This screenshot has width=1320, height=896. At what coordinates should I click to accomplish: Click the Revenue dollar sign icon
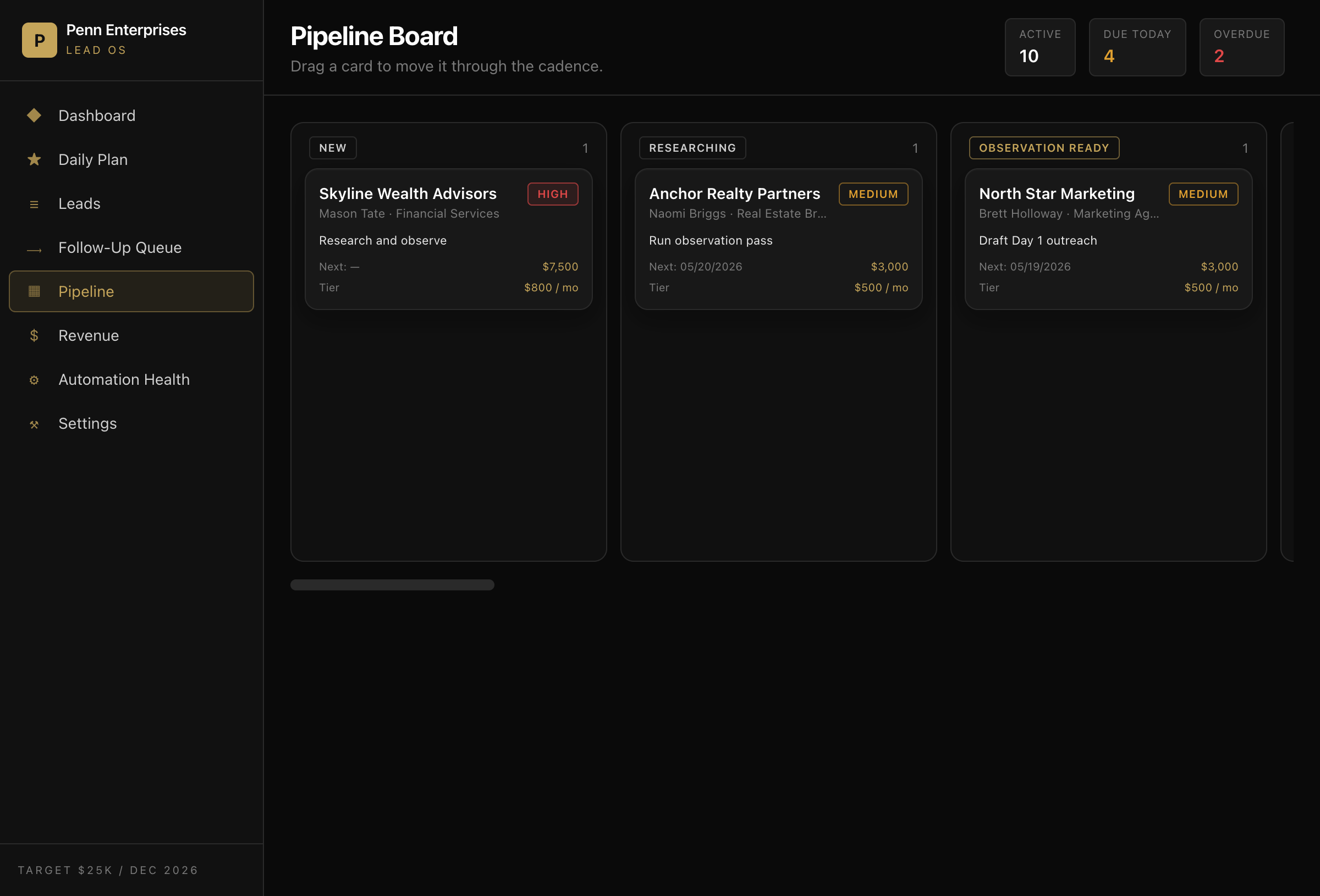(x=34, y=335)
